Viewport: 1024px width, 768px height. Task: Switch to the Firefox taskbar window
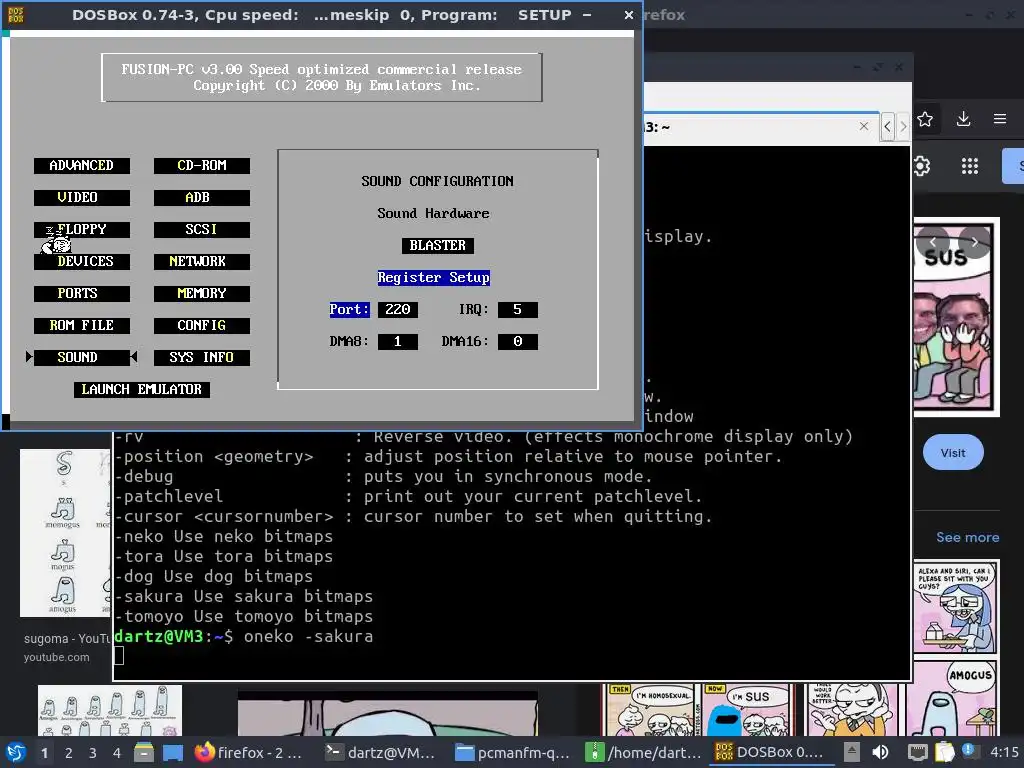click(x=248, y=752)
